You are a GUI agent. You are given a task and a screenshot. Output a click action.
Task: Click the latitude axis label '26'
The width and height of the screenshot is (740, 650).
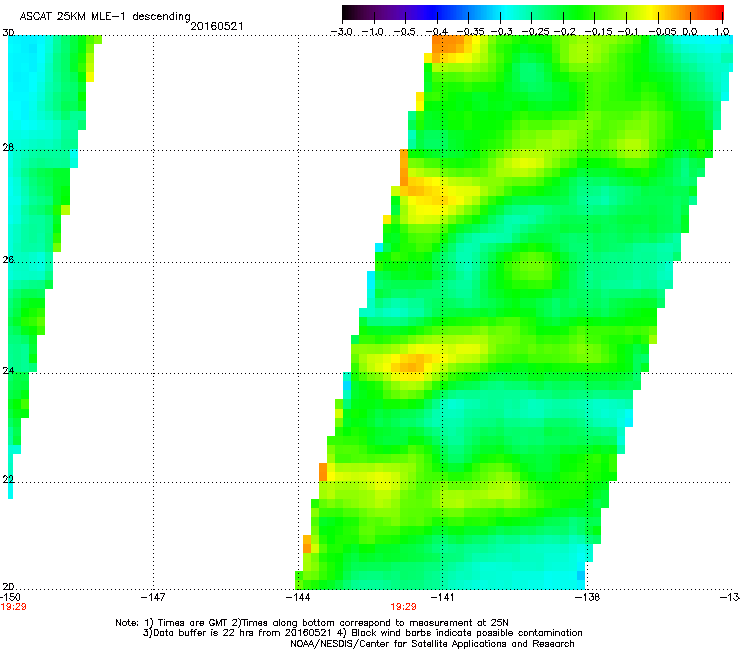pos(8,260)
